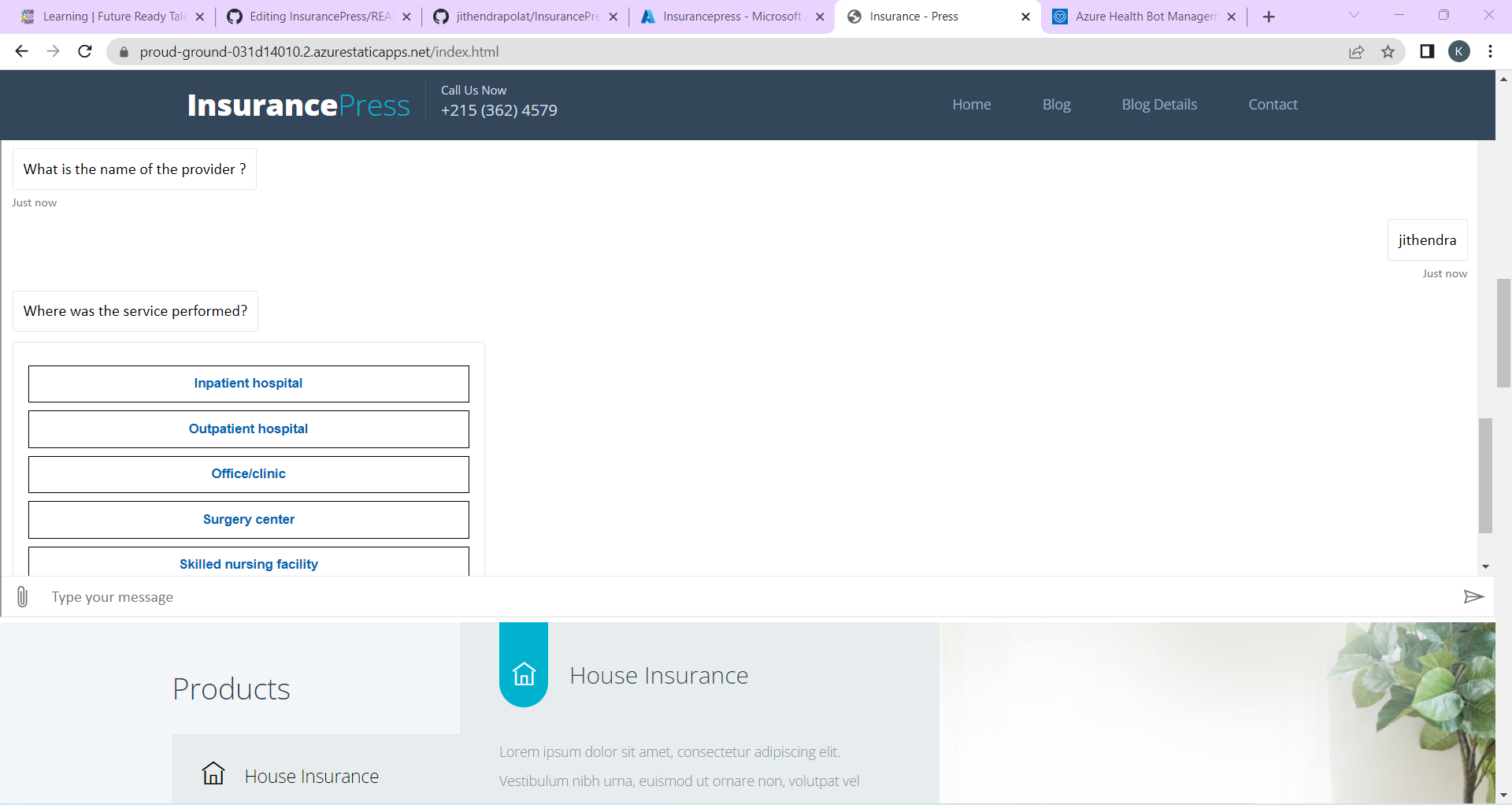Share this page via the share icon
The height and width of the screenshot is (805, 1512).
pyautogui.click(x=1356, y=52)
